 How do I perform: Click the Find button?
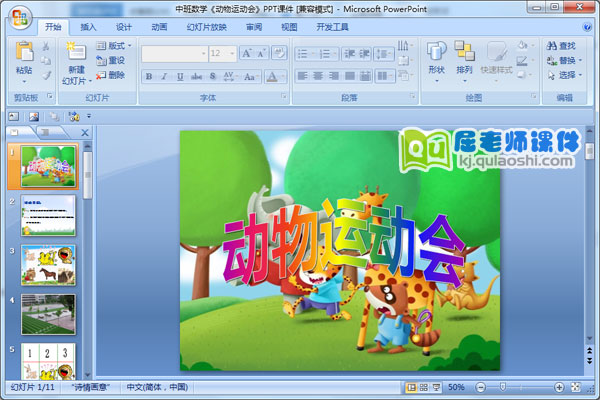coord(561,46)
